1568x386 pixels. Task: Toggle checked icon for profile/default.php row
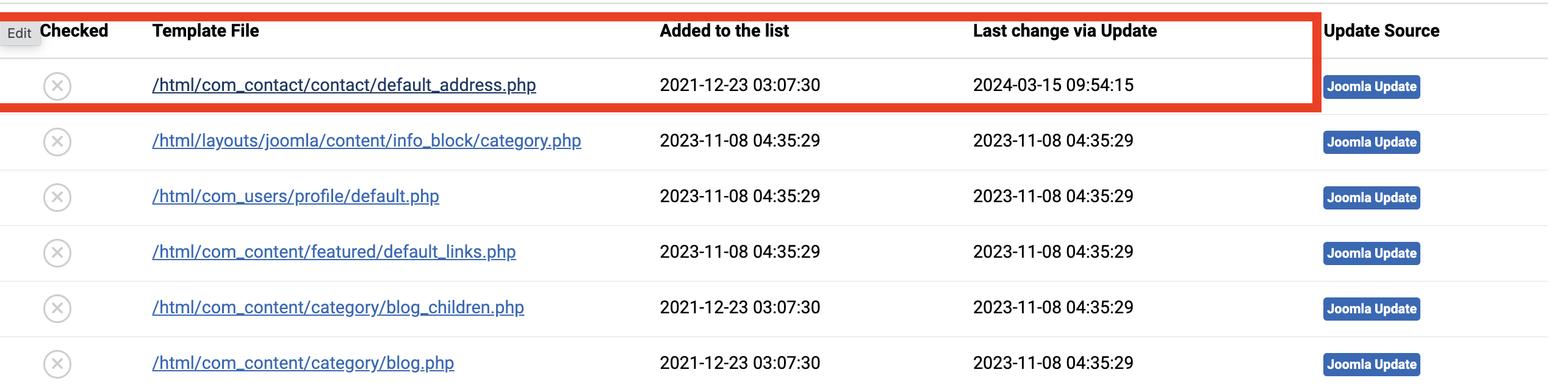point(57,197)
